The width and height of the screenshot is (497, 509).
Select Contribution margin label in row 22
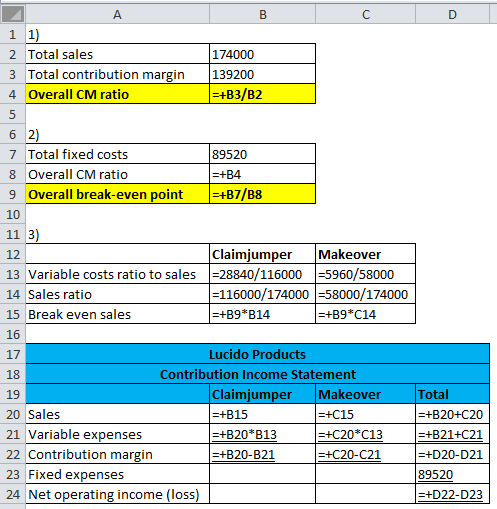tap(118, 454)
